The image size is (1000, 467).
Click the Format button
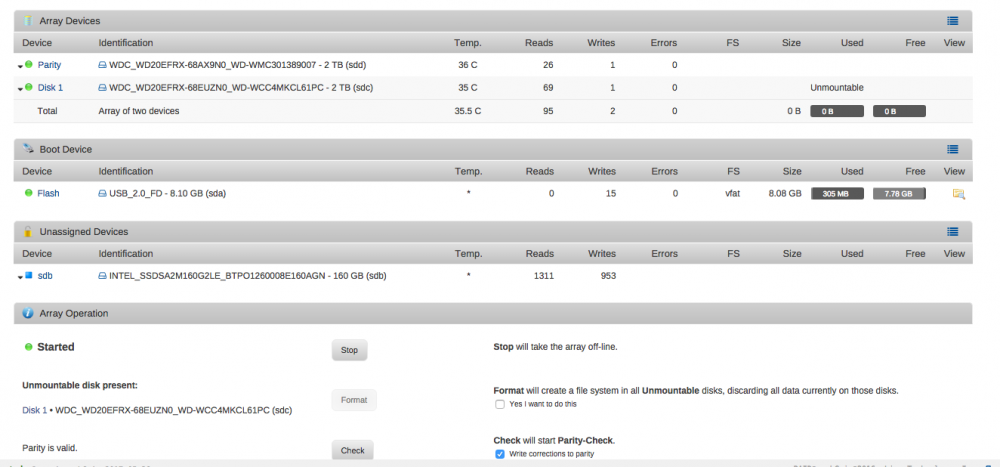(354, 400)
